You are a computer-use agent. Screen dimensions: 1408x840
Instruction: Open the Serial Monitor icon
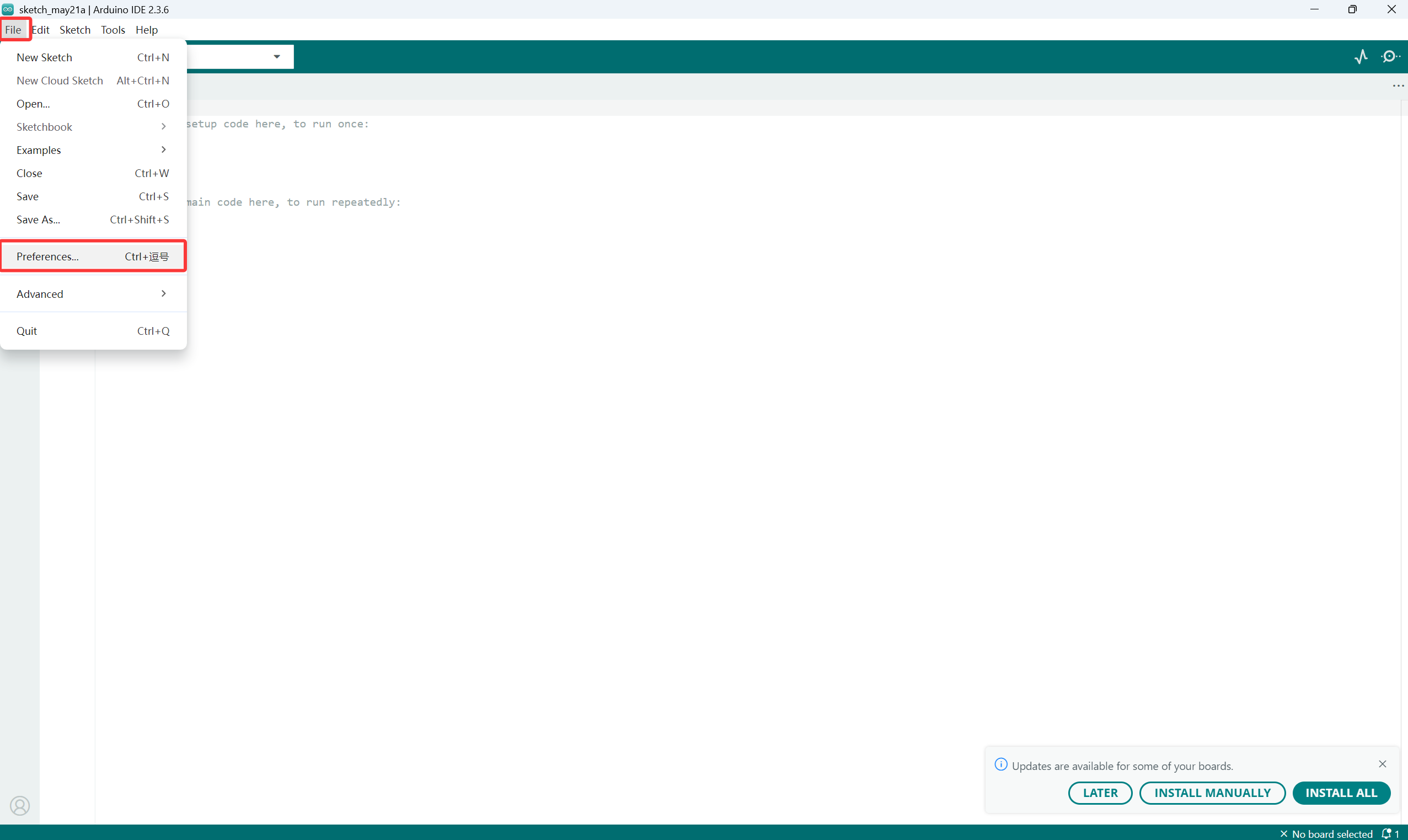coord(1390,57)
